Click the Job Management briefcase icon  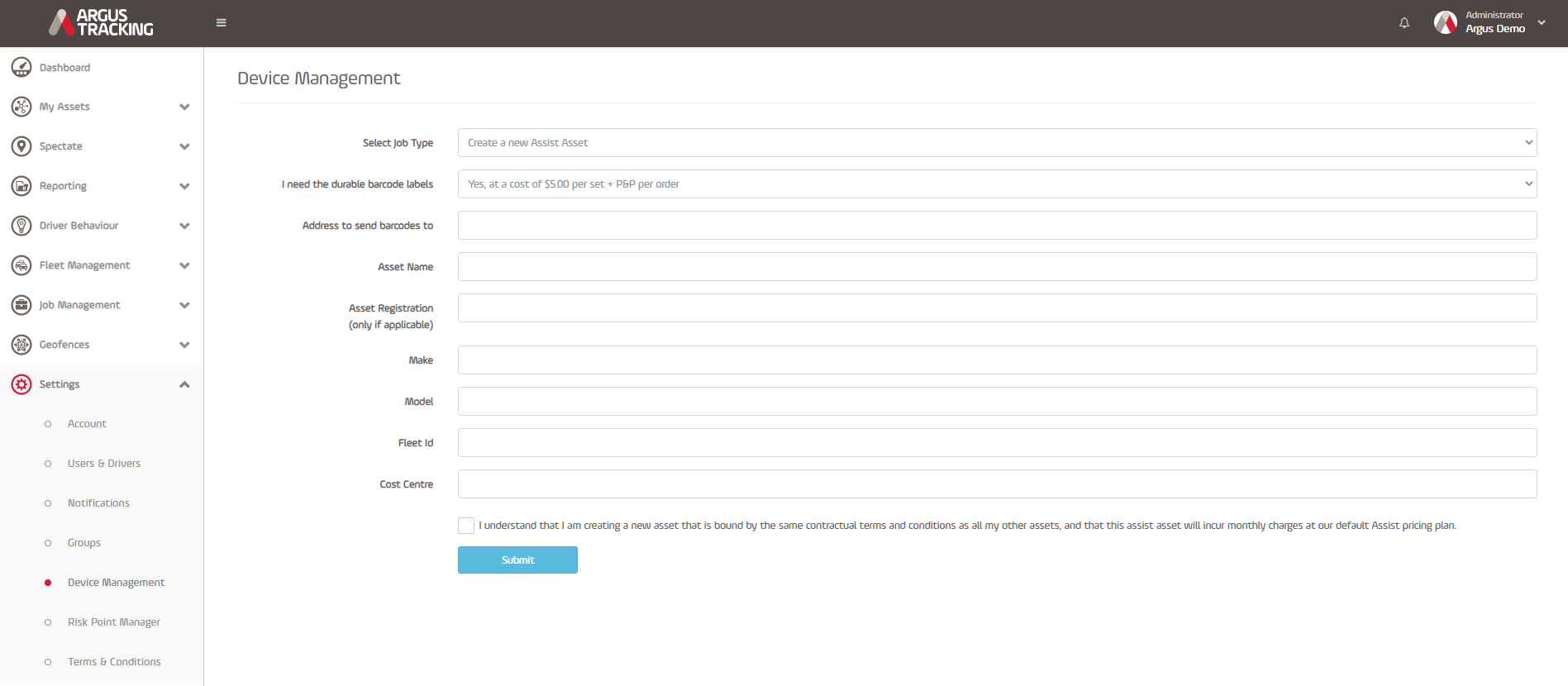[21, 305]
